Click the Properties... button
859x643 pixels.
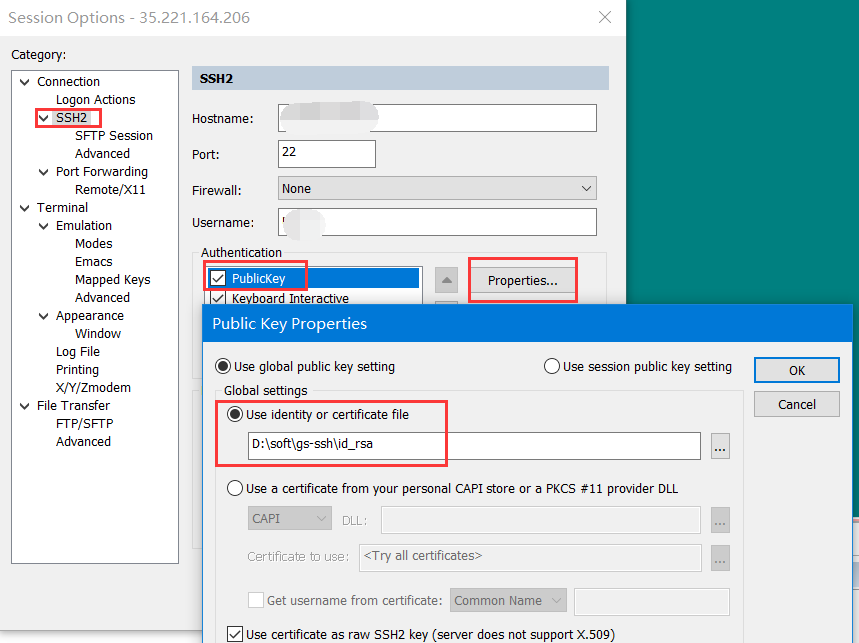[x=522, y=281]
